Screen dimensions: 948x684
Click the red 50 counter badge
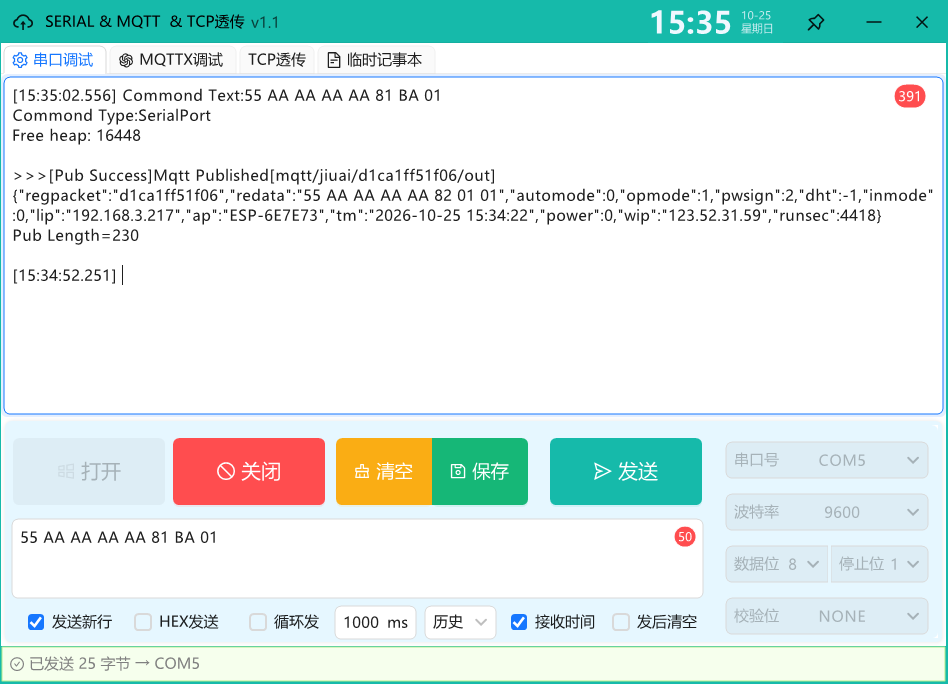click(x=684, y=536)
